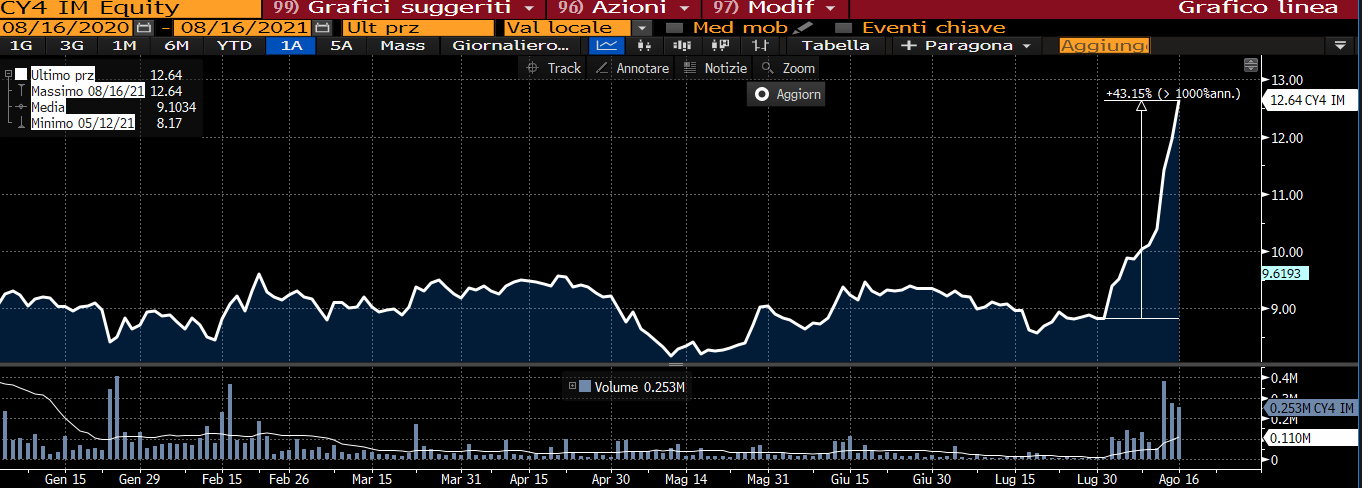Switch to the candlestick chart icon

coord(643,45)
